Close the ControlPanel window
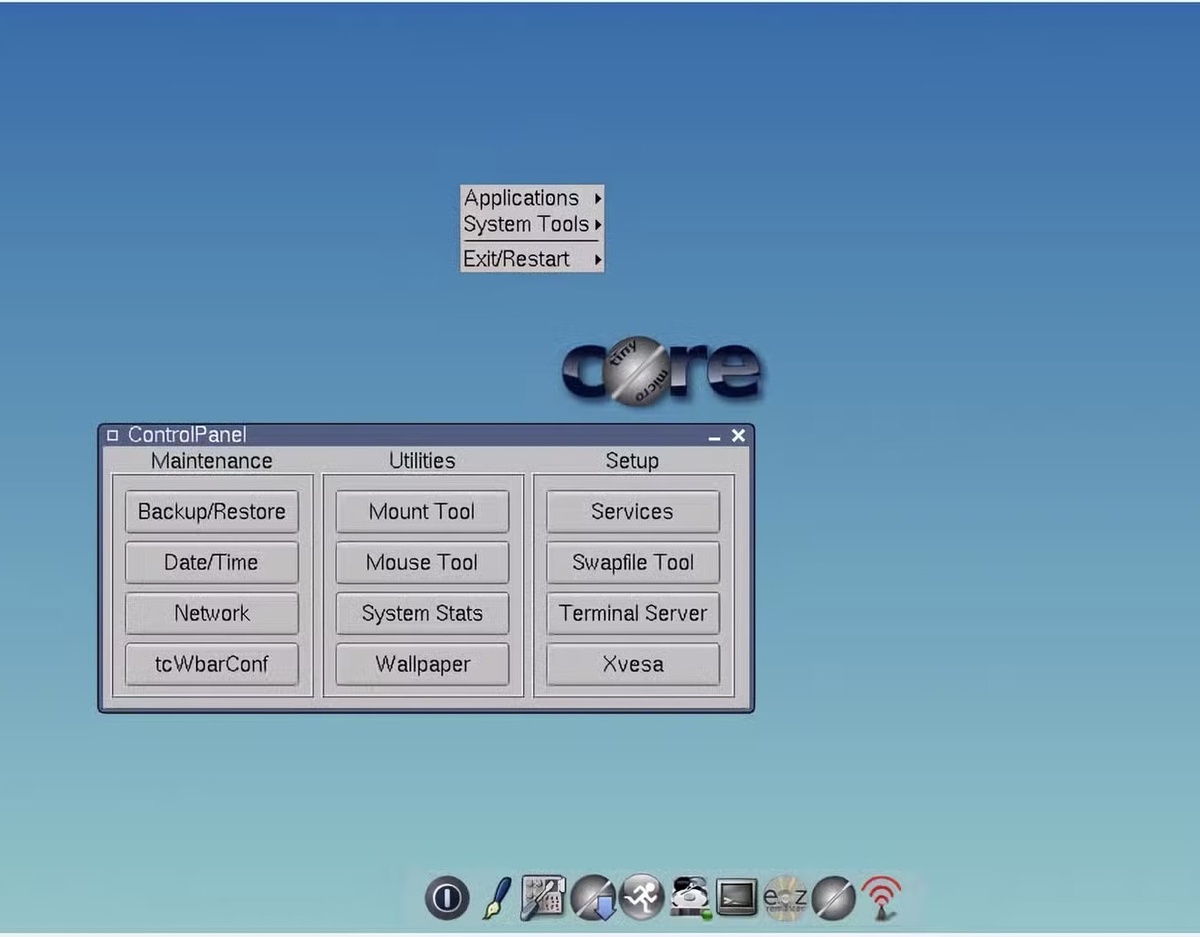The width and height of the screenshot is (1200, 937). pos(738,435)
